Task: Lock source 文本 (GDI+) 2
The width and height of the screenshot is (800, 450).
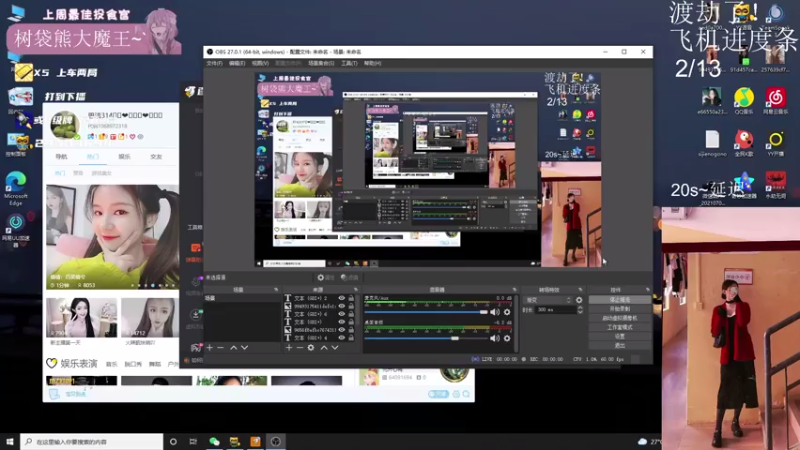Action: tap(351, 298)
